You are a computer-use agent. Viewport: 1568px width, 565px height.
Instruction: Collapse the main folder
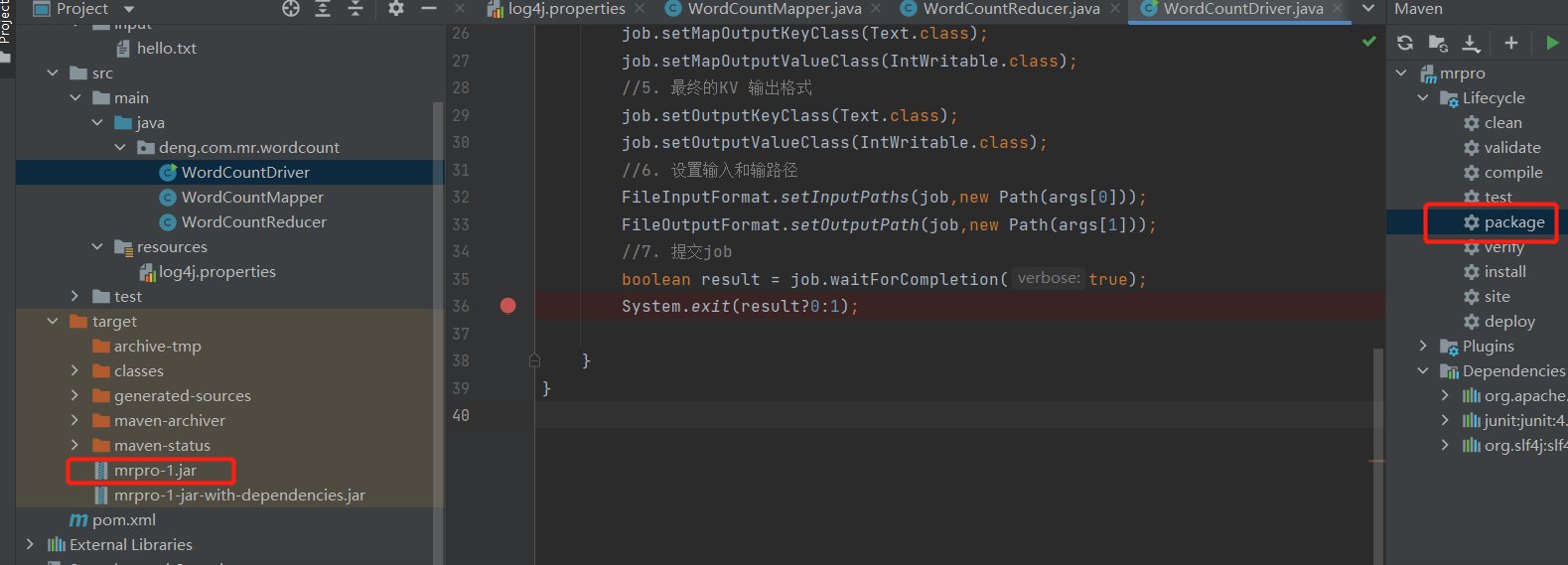(75, 98)
